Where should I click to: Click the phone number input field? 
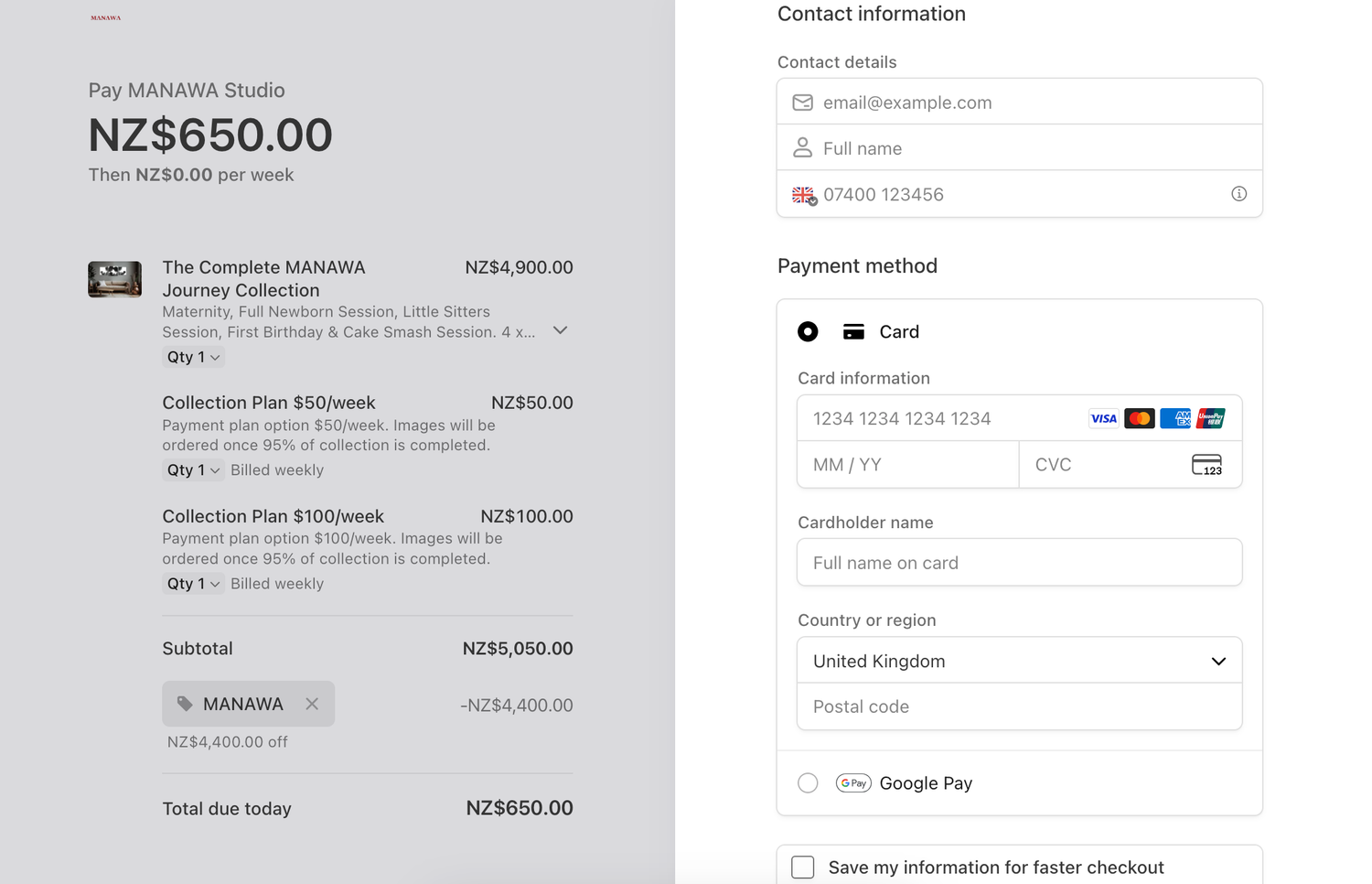pyautogui.click(x=1020, y=194)
